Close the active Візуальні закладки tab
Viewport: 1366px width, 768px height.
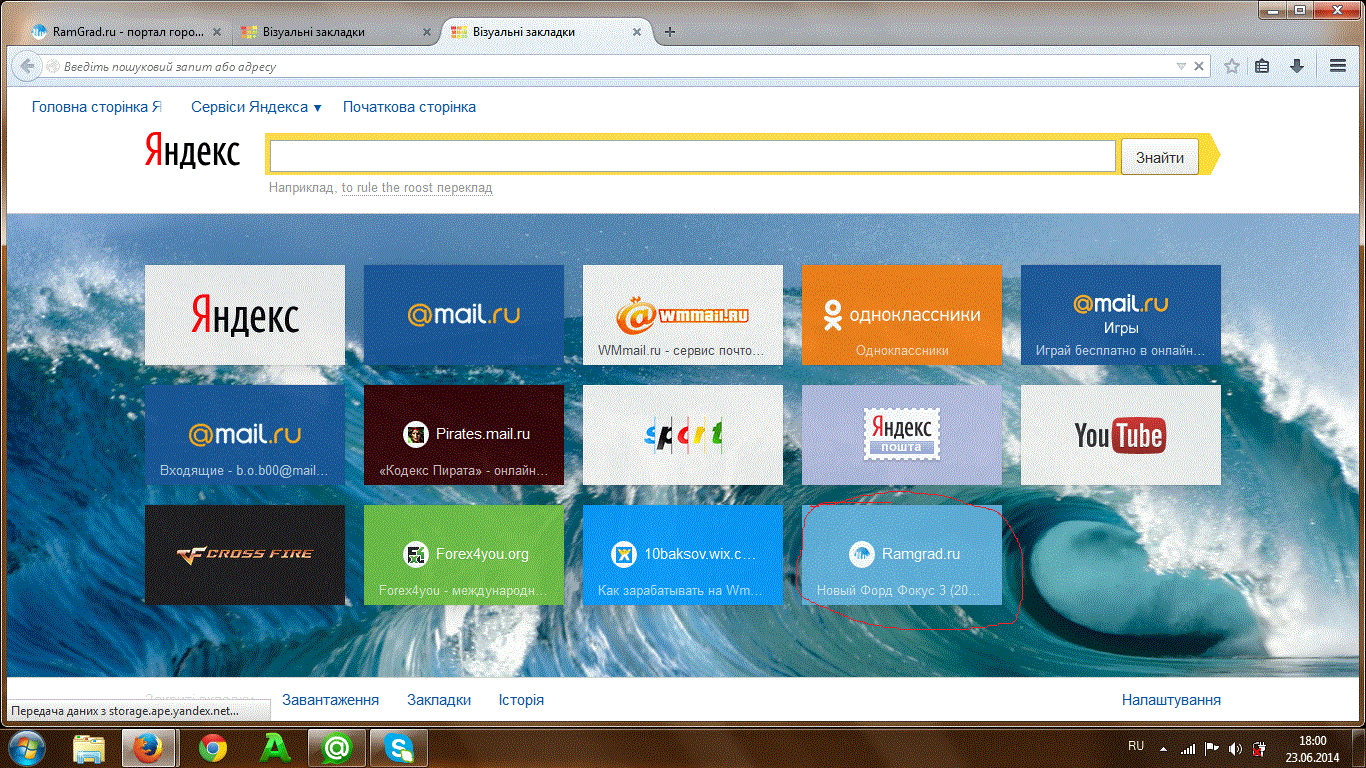tap(638, 31)
